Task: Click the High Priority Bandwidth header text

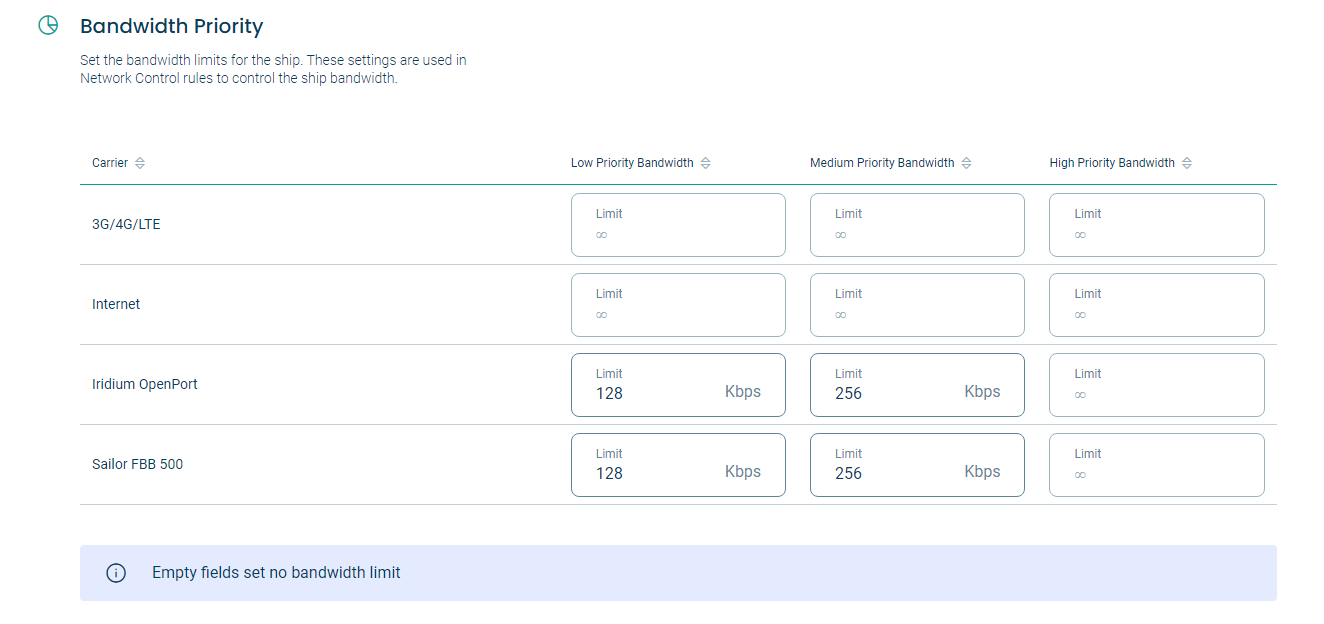Action: point(1112,163)
